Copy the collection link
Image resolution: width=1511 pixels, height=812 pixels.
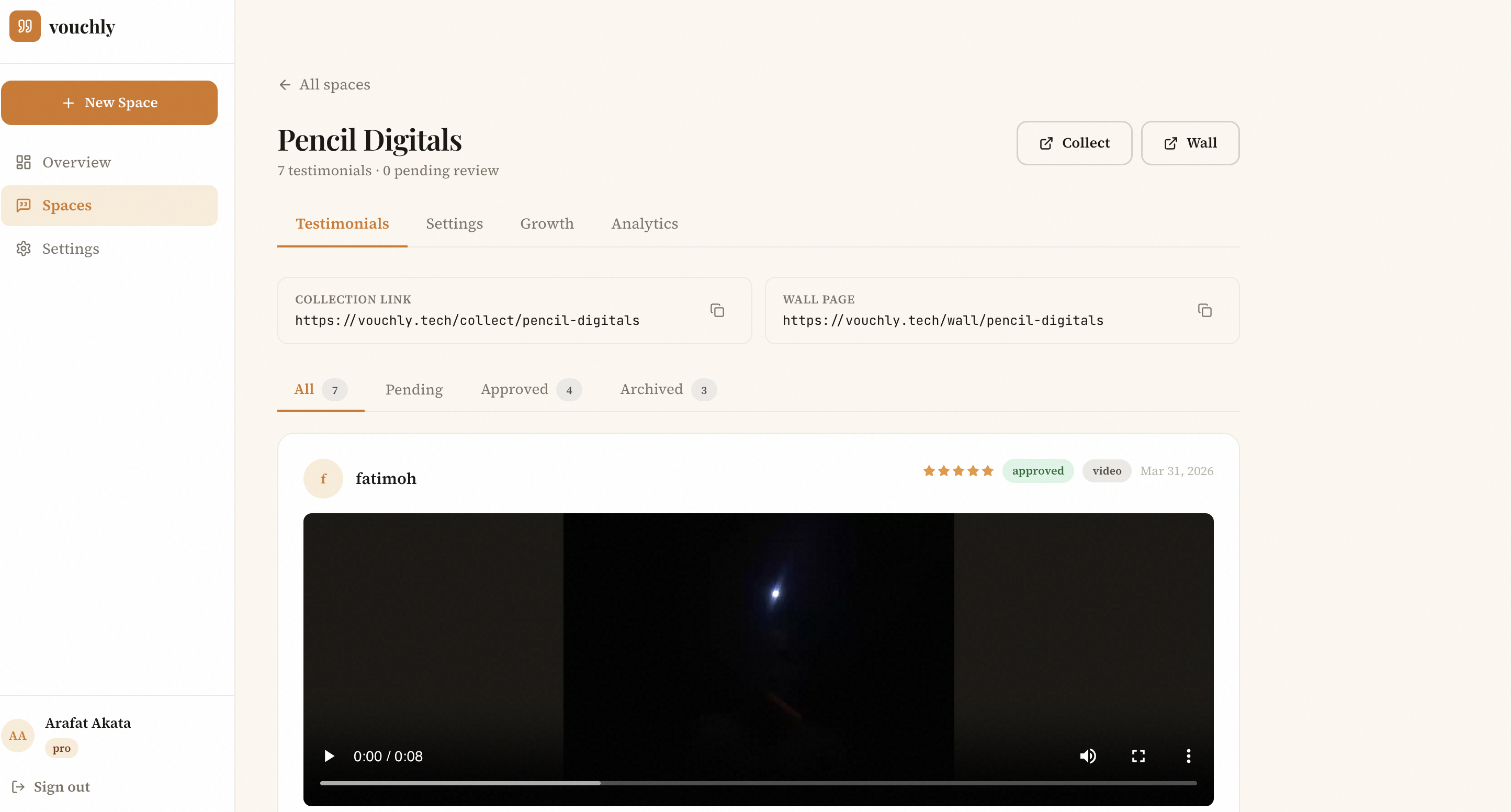coord(717,310)
